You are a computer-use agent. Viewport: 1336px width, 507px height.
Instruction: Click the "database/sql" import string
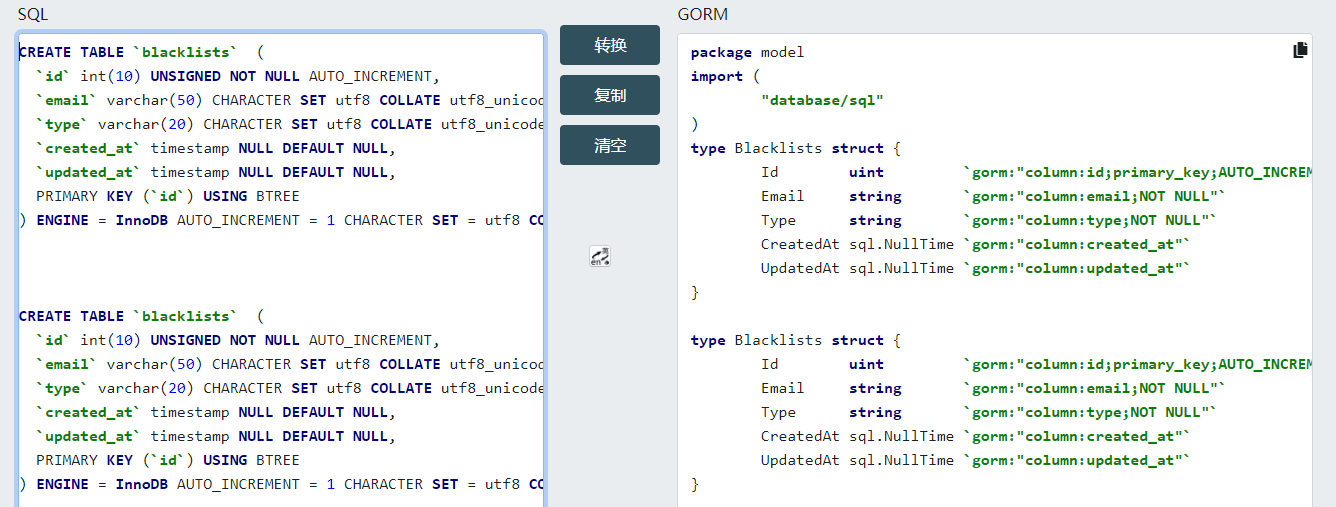tap(822, 100)
